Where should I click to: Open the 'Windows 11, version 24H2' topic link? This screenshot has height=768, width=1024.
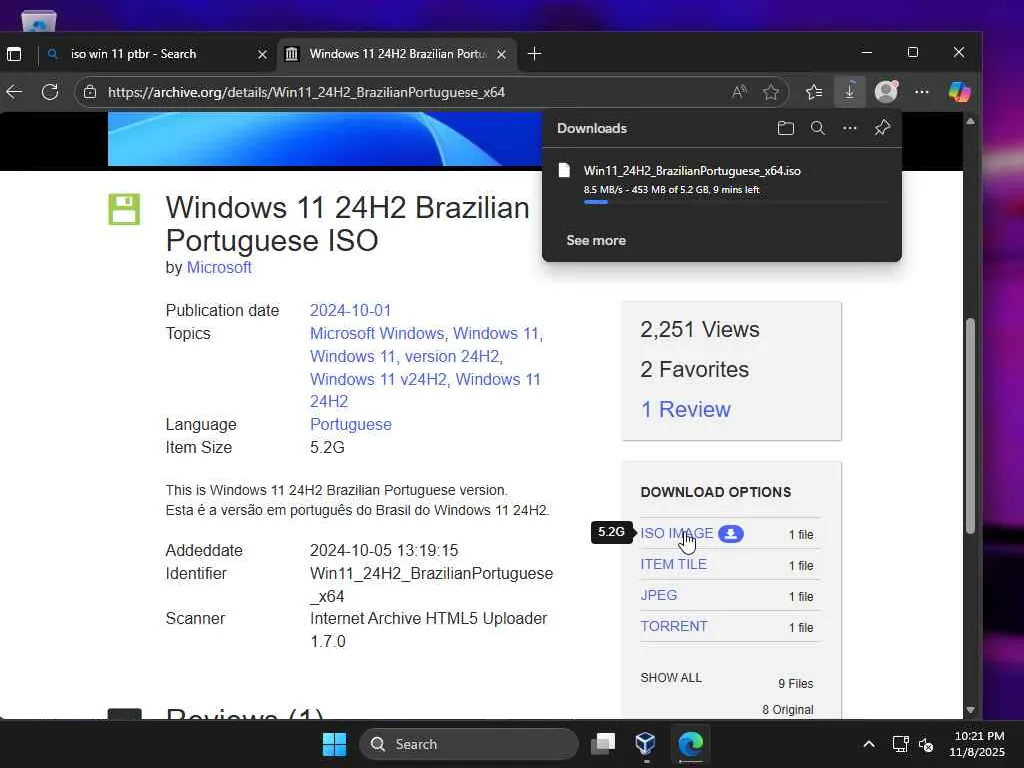(405, 356)
